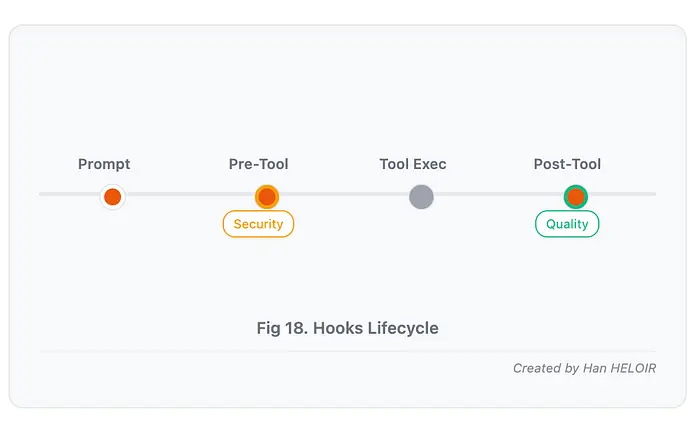Click the Security badge under Pre-Tool

(x=258, y=224)
